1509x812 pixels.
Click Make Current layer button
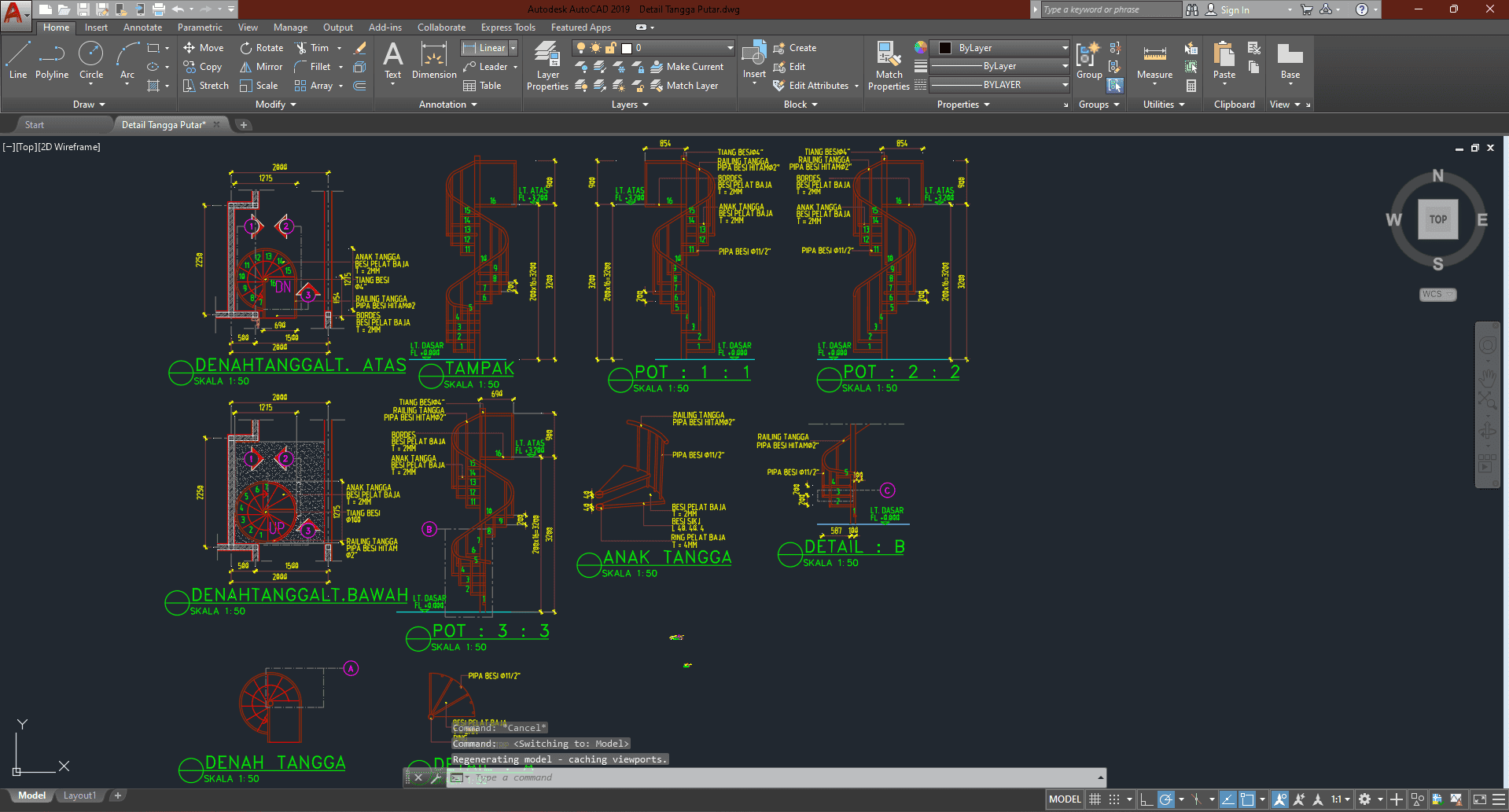[687, 67]
